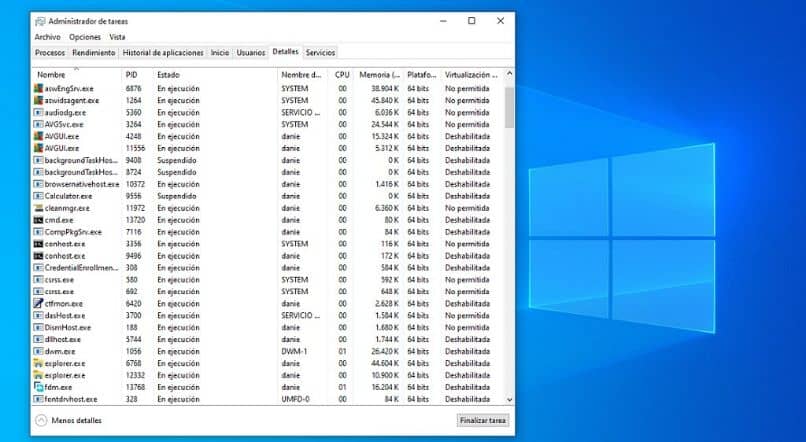Click Suspendido status of Calculator.exe
Image resolution: width=806 pixels, height=442 pixels.
click(x=177, y=196)
